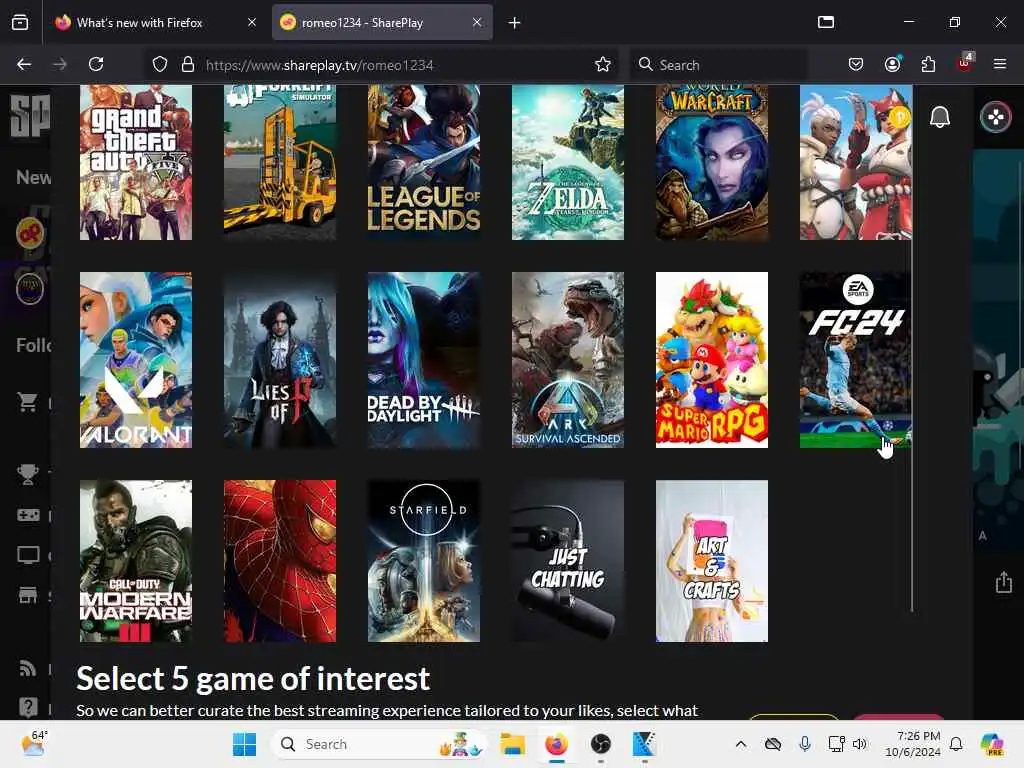
Task: Click the orange channel avatar in sidebar
Action: point(30,233)
